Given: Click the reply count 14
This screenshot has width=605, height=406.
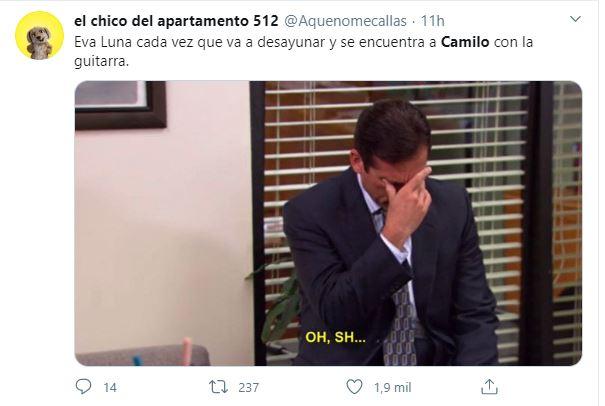Looking at the screenshot, I should pos(110,387).
